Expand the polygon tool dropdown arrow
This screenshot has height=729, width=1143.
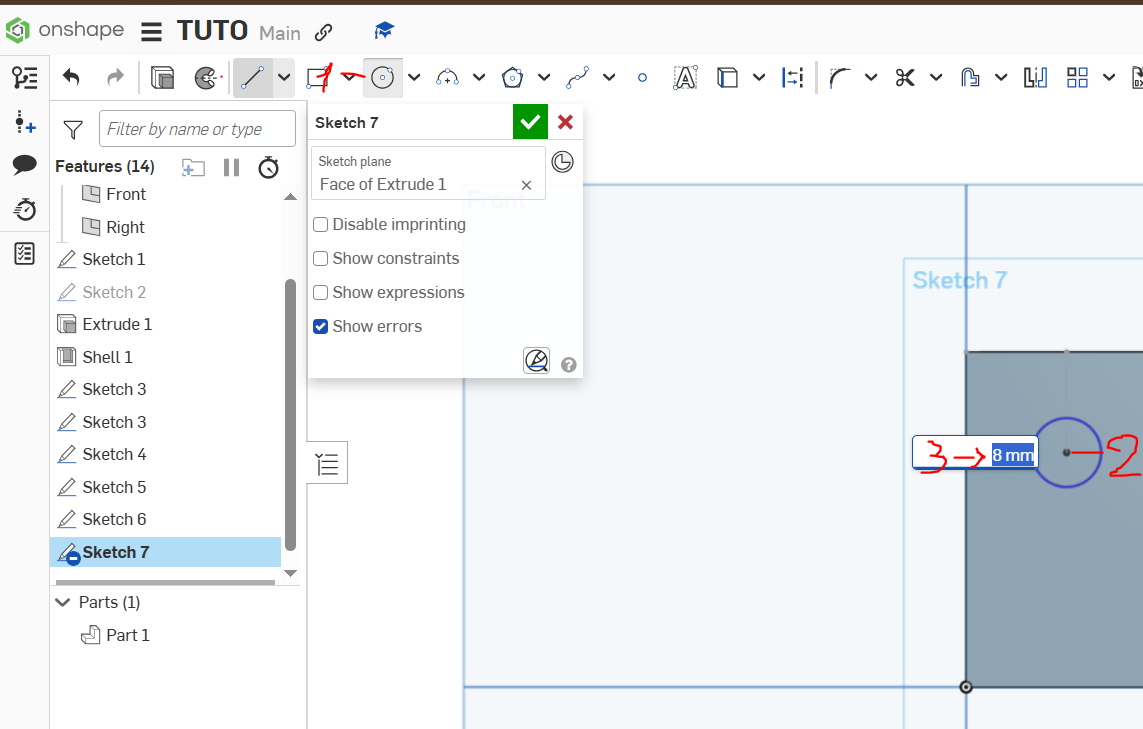pos(544,77)
